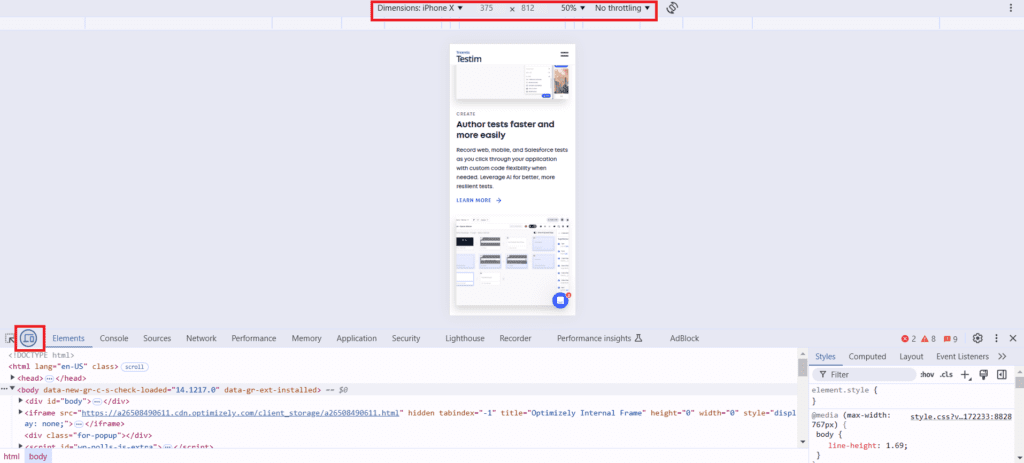1024x463 pixels.
Task: Open the style.css source link
Action: click(x=961, y=416)
